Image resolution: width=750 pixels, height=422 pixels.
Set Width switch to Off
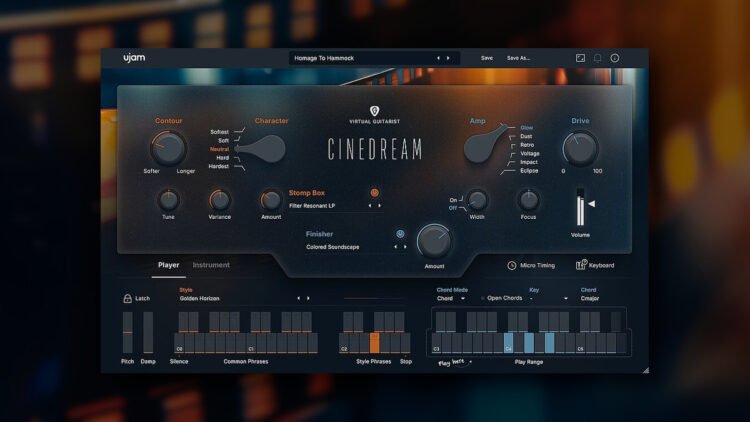coord(453,208)
